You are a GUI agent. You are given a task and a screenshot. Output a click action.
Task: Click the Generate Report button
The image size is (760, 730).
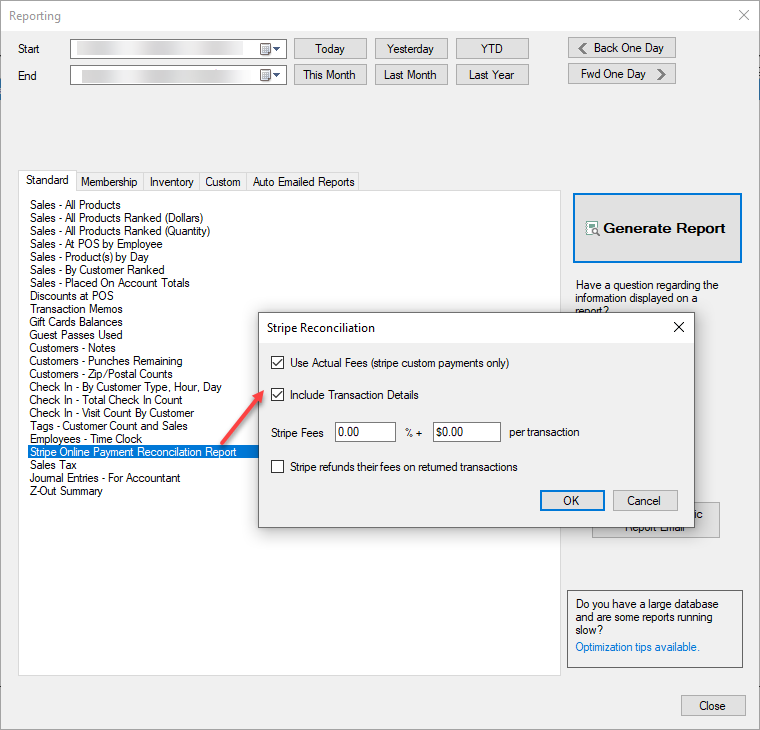[657, 228]
